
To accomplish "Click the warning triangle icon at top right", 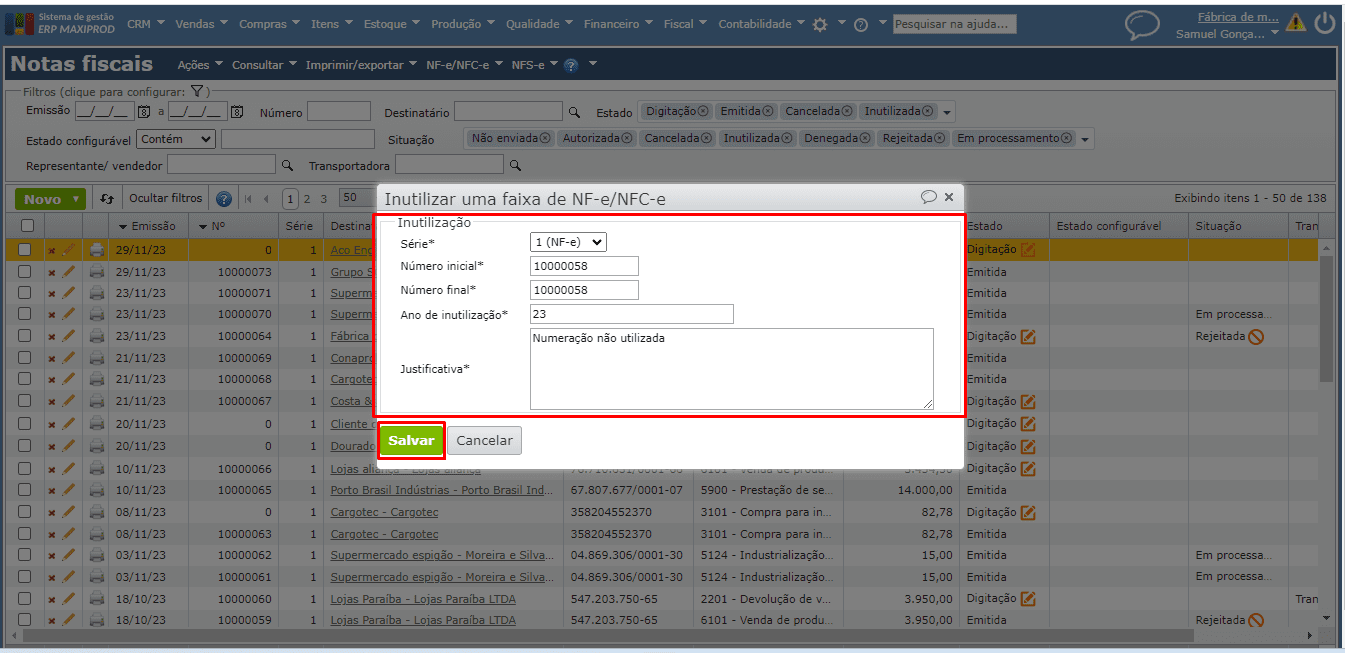I will [x=1296, y=23].
